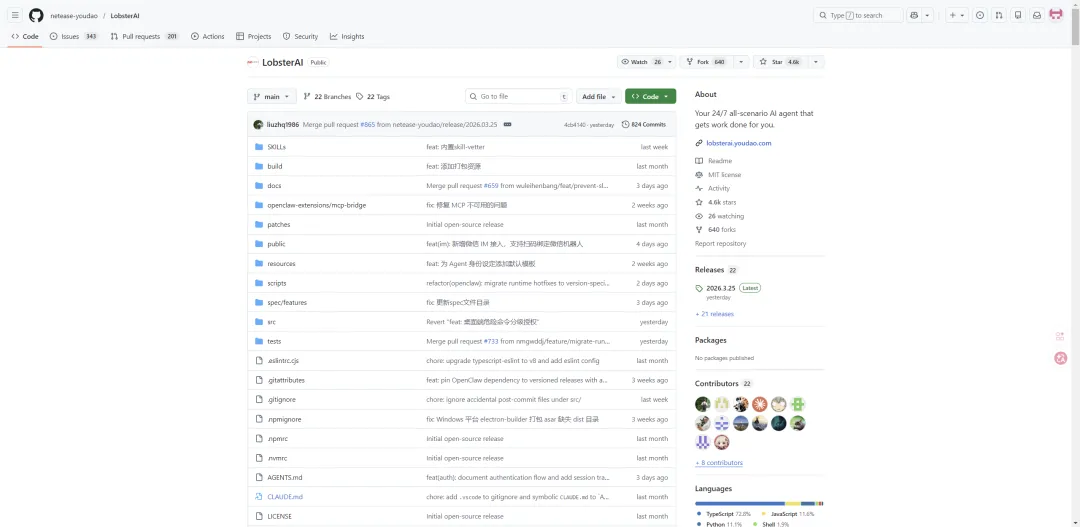Star the LobsterAI repository
The width and height of the screenshot is (1080, 527).
coord(780,62)
